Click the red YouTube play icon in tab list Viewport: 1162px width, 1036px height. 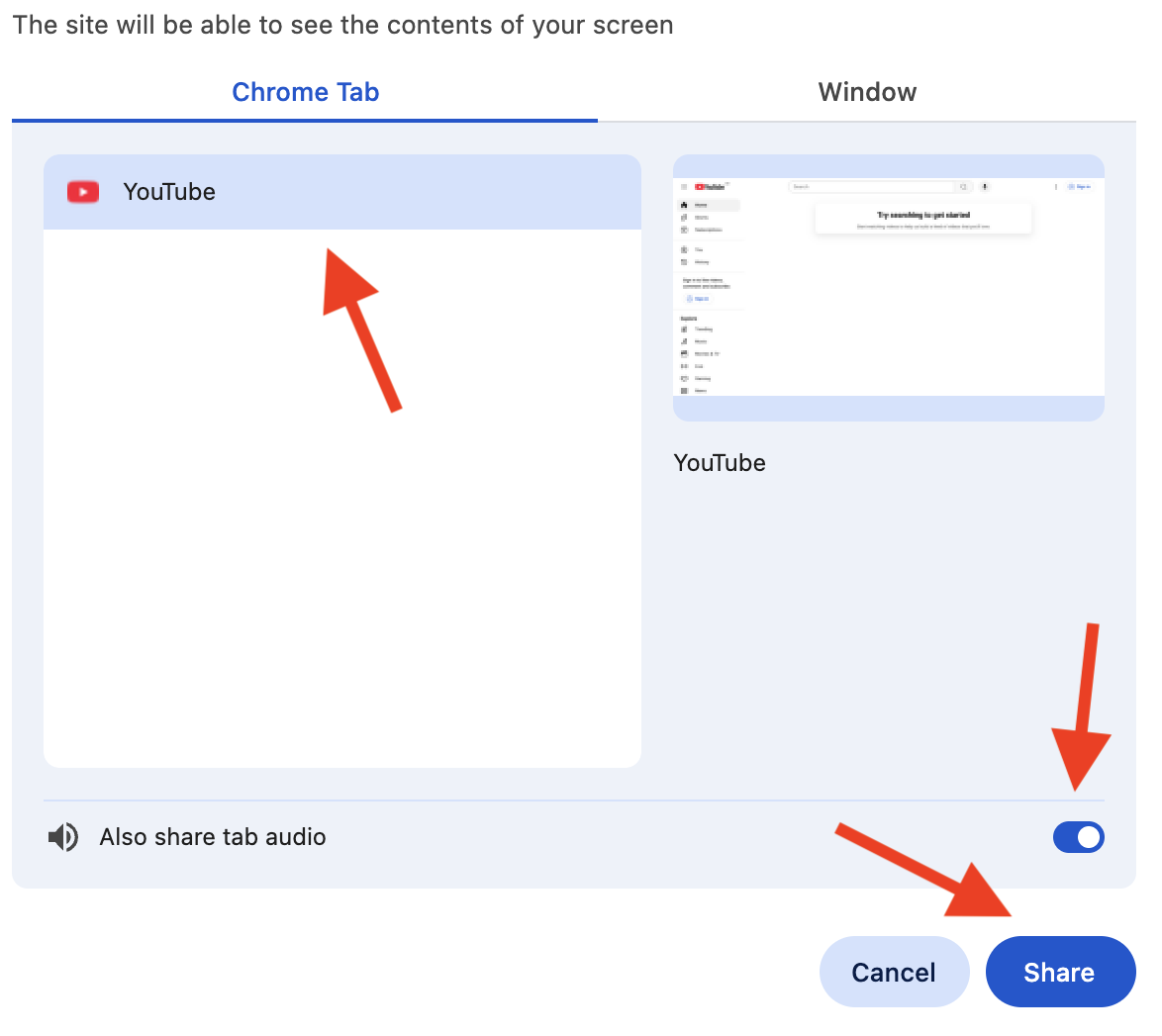tap(83, 192)
